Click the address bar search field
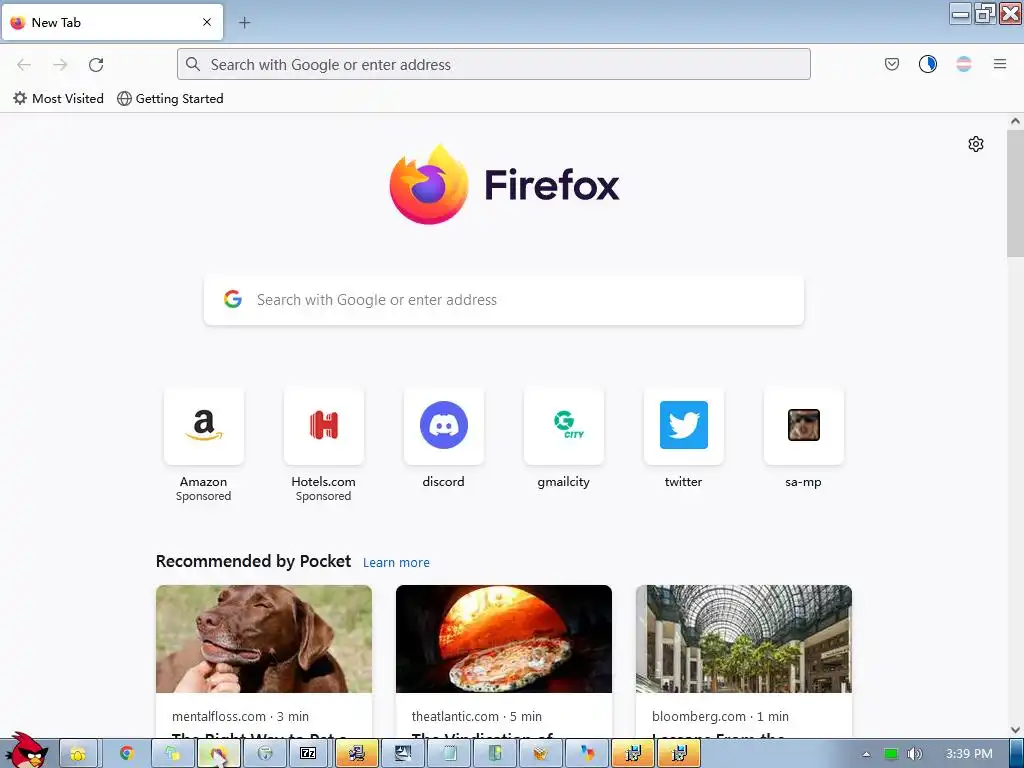1024x768 pixels. click(x=494, y=64)
